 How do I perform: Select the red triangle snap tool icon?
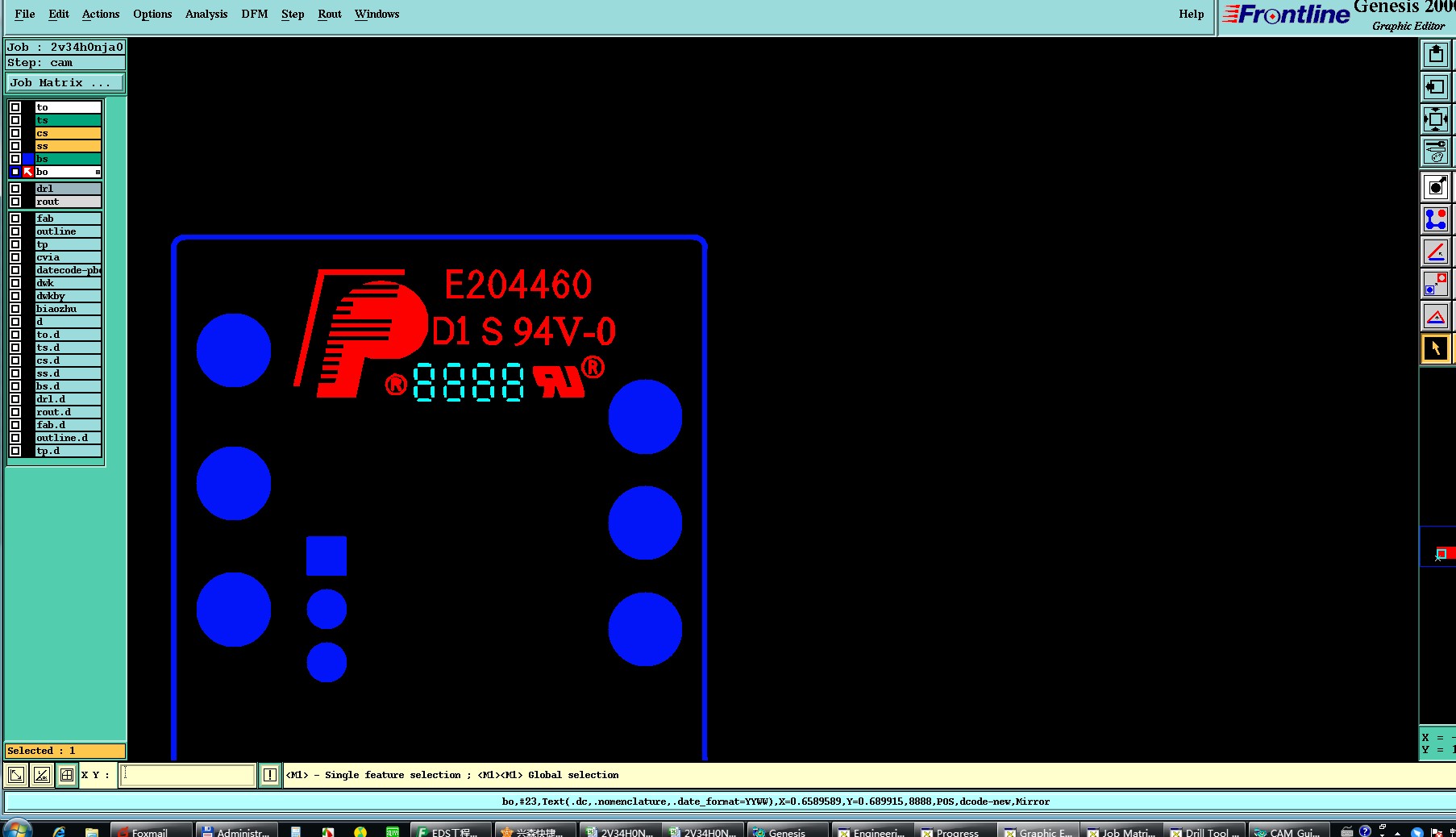(1436, 316)
